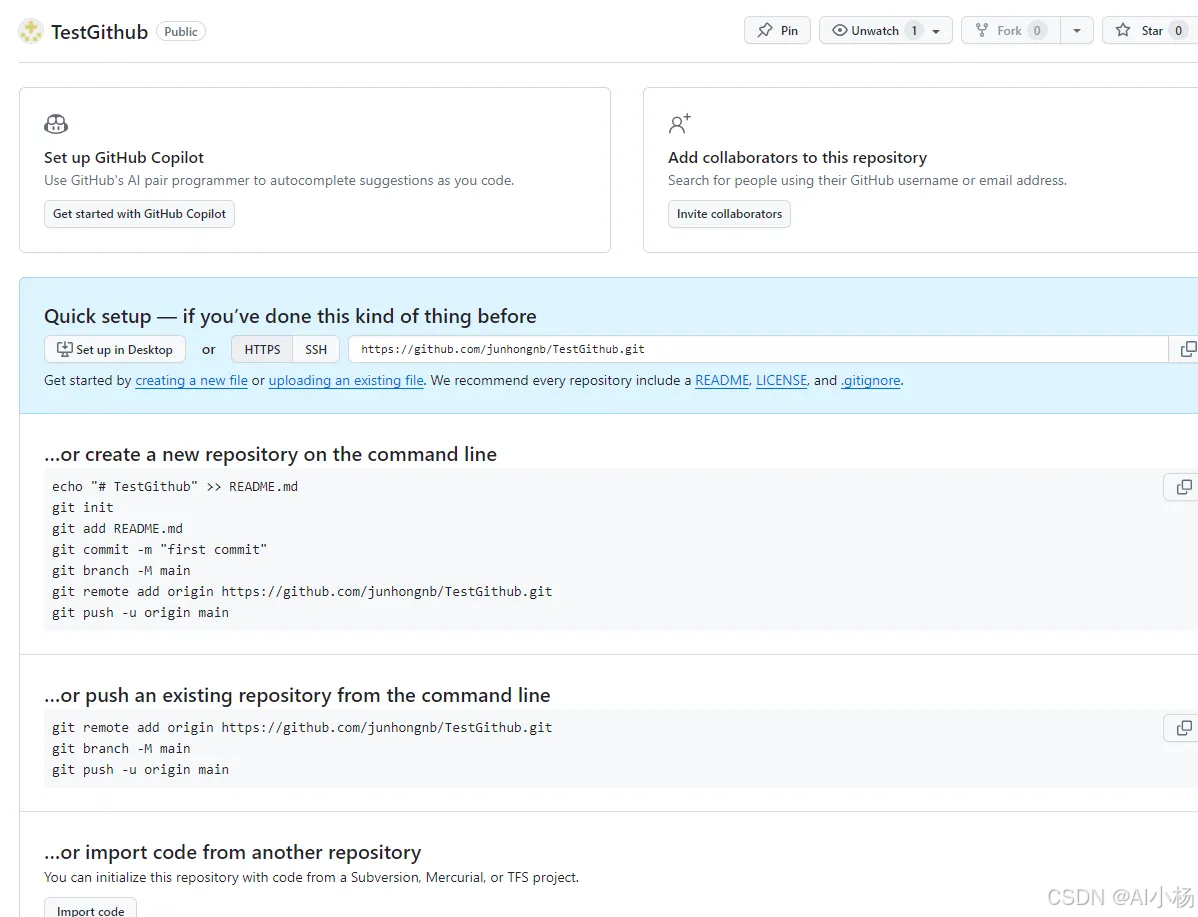Click the line 'git init'
This screenshot has height=917, width=1198.
coord(83,507)
